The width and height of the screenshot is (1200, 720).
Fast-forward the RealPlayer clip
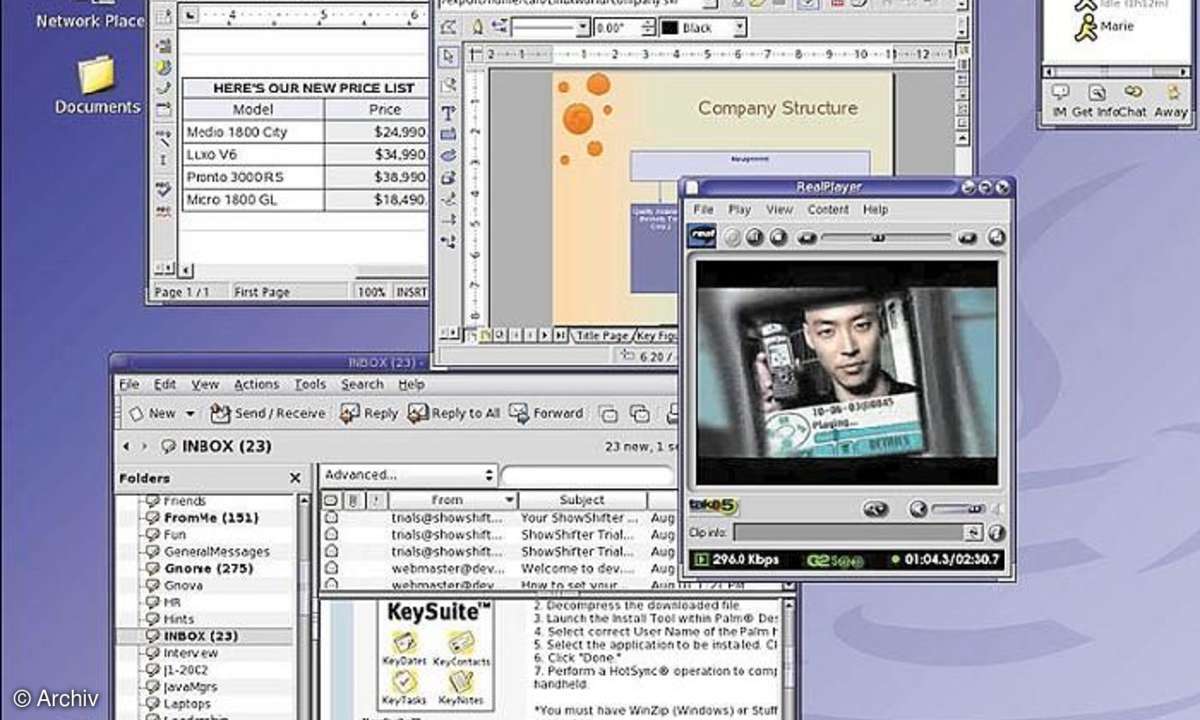(967, 237)
